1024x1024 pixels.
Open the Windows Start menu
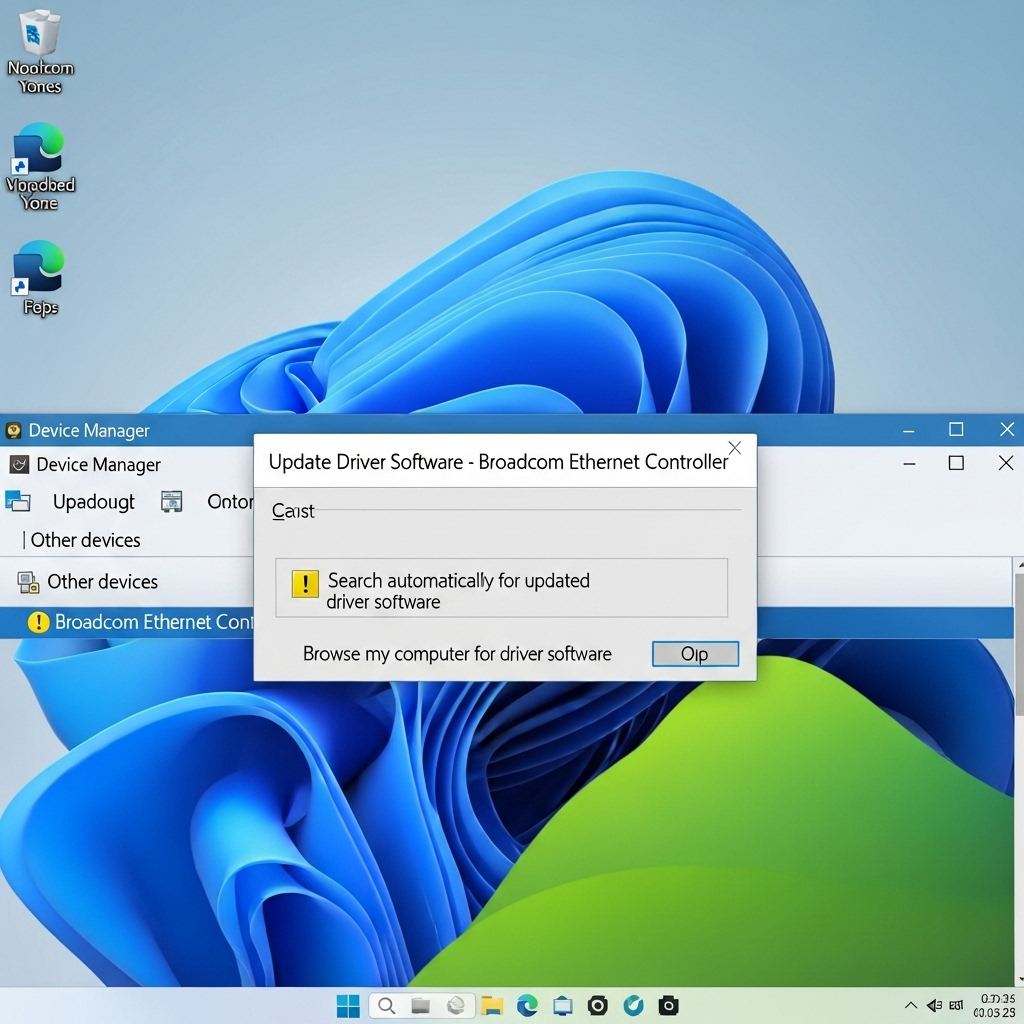(x=348, y=1006)
